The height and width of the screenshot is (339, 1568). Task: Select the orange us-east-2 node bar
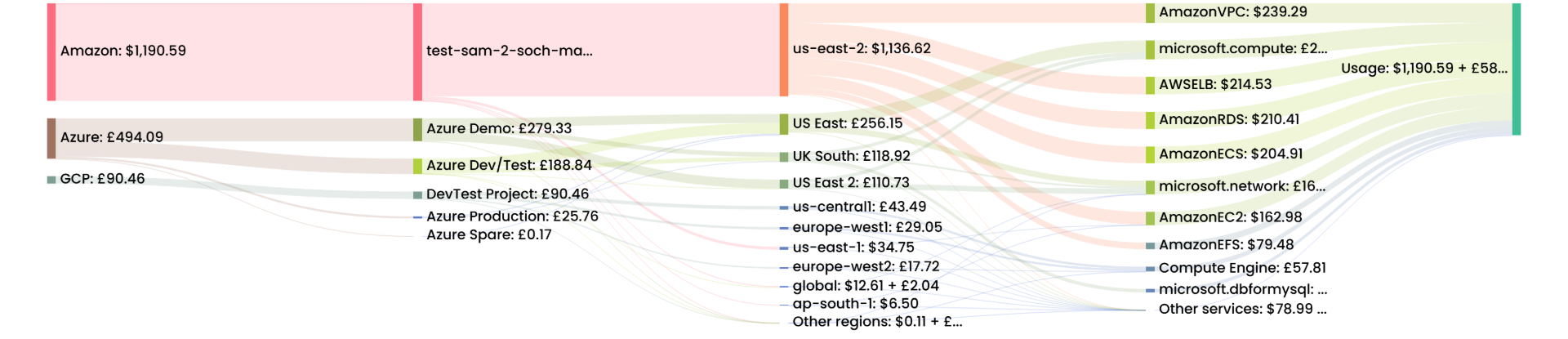point(784,50)
